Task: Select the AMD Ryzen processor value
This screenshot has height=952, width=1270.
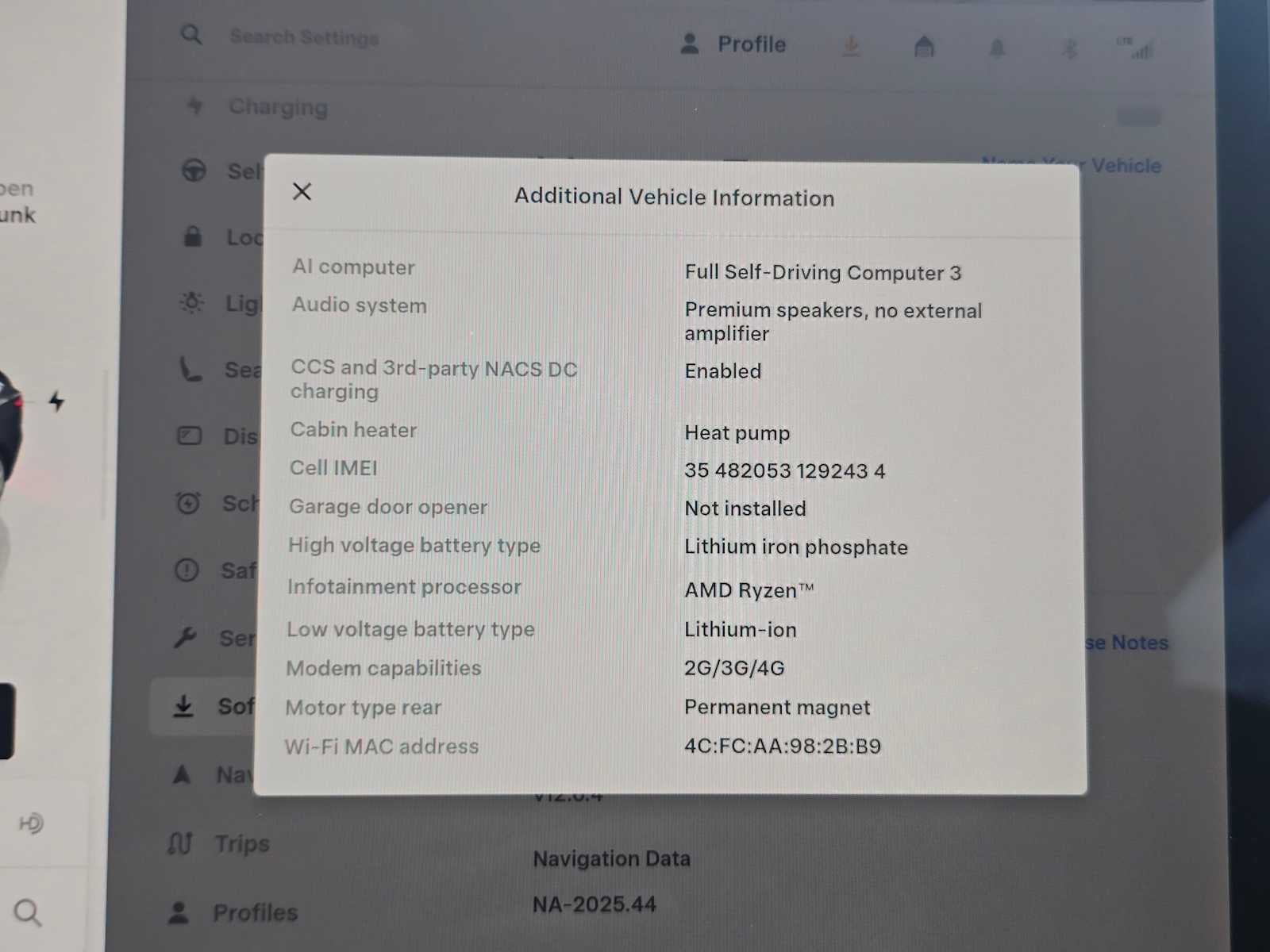Action: 749,590
